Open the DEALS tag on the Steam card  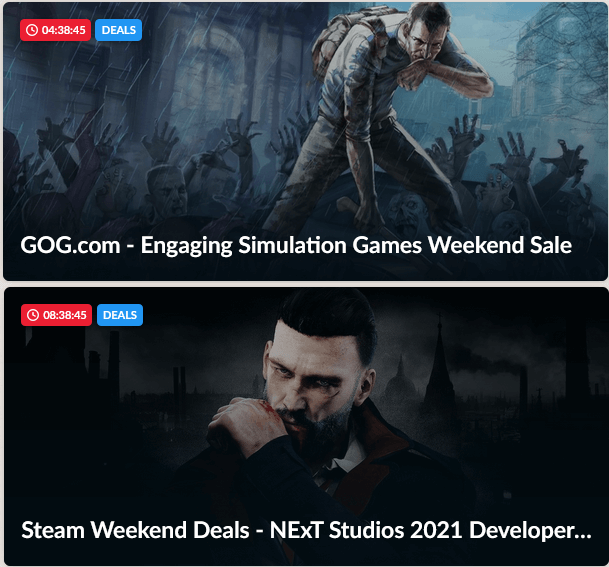coord(120,315)
